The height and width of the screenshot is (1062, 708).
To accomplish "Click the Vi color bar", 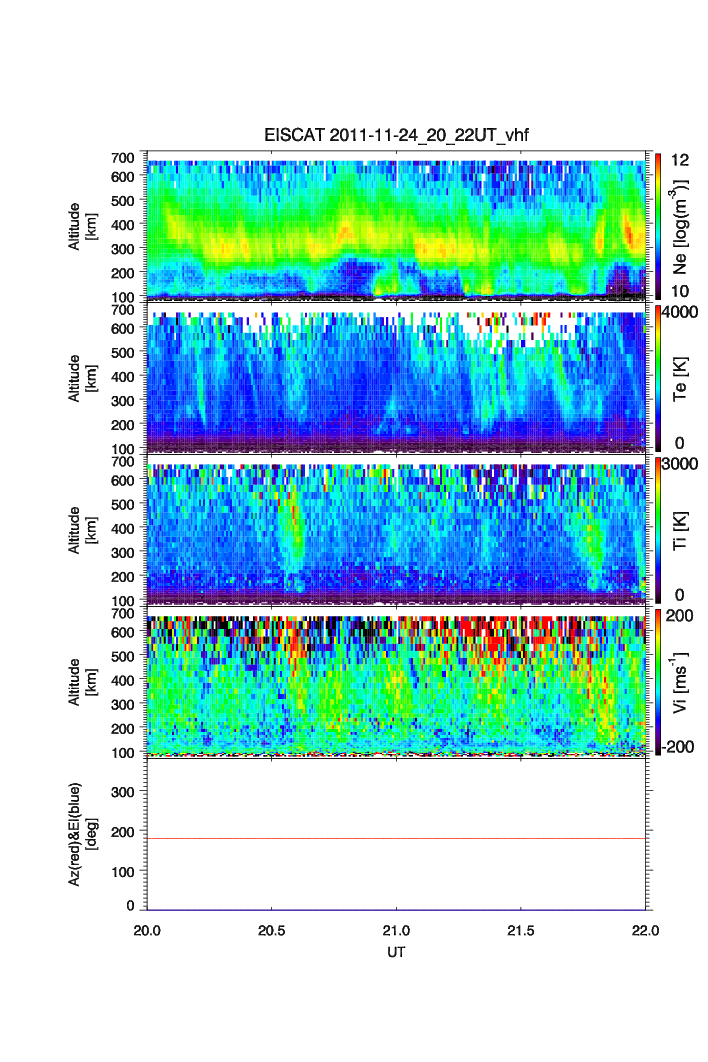I will [x=658, y=682].
